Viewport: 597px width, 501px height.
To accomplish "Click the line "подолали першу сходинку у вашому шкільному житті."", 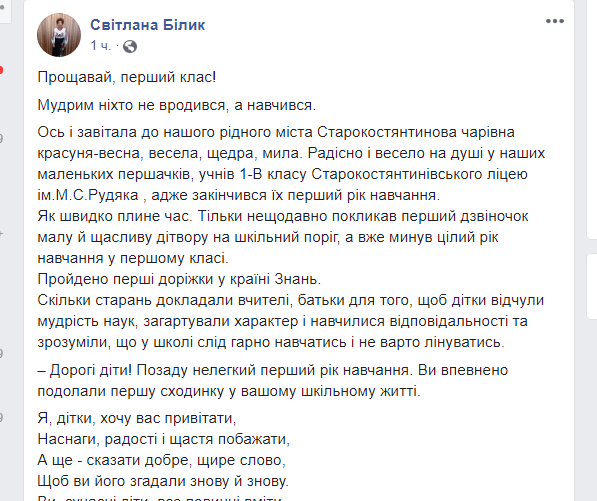I will pos(229,391).
